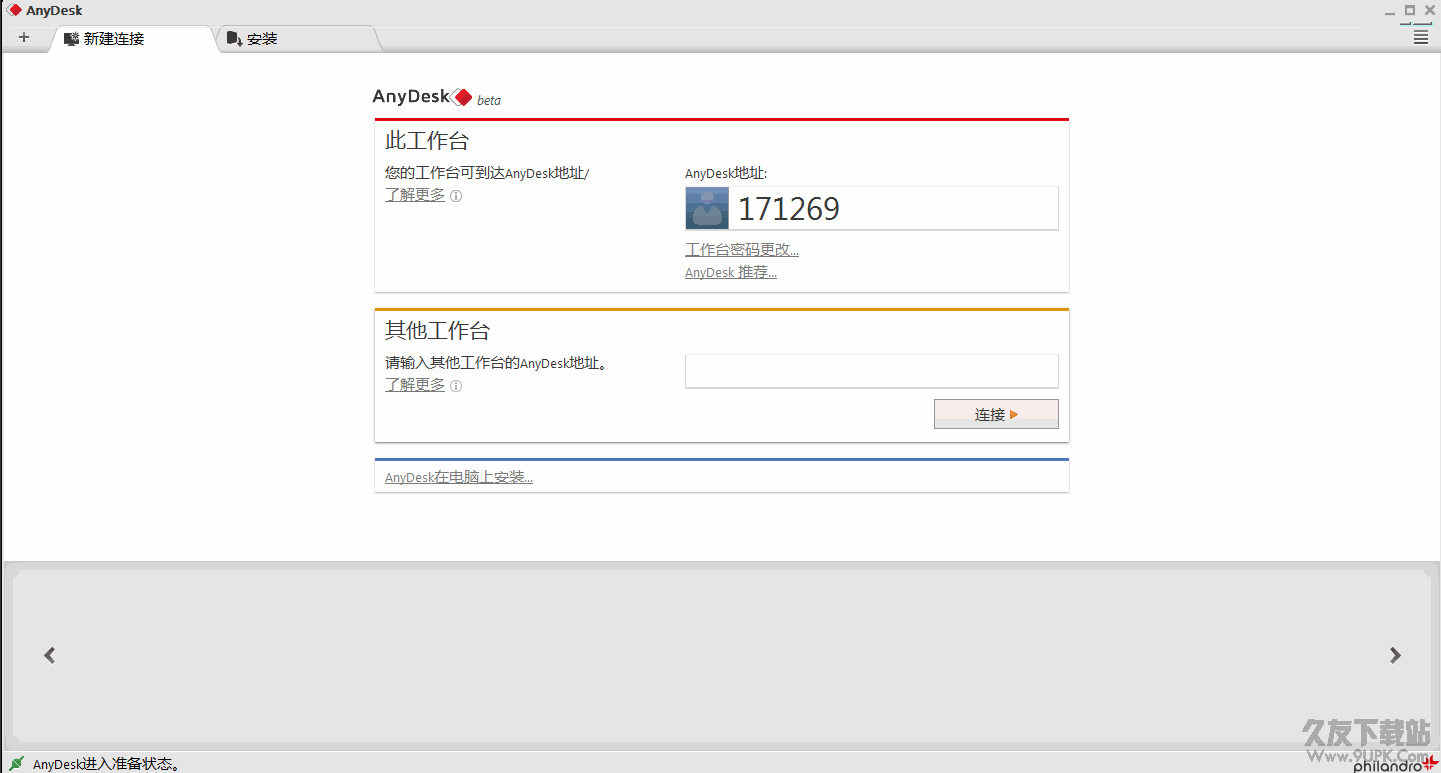Open AnyDesk 推荐... link
1441x773 pixels.
point(731,272)
